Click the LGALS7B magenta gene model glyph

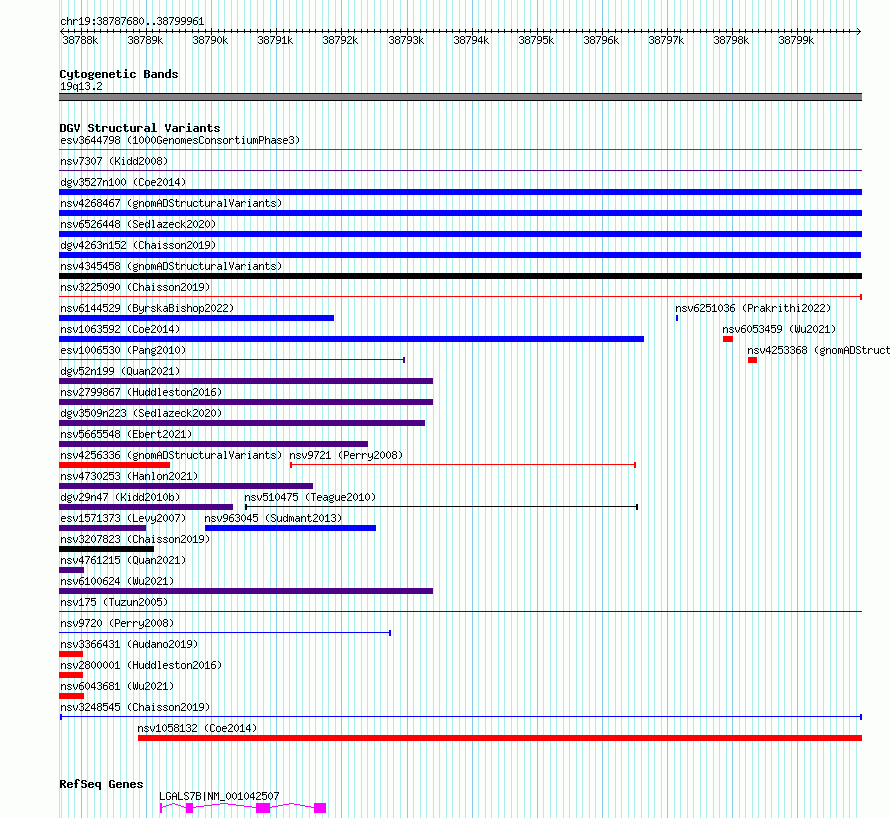(243, 808)
